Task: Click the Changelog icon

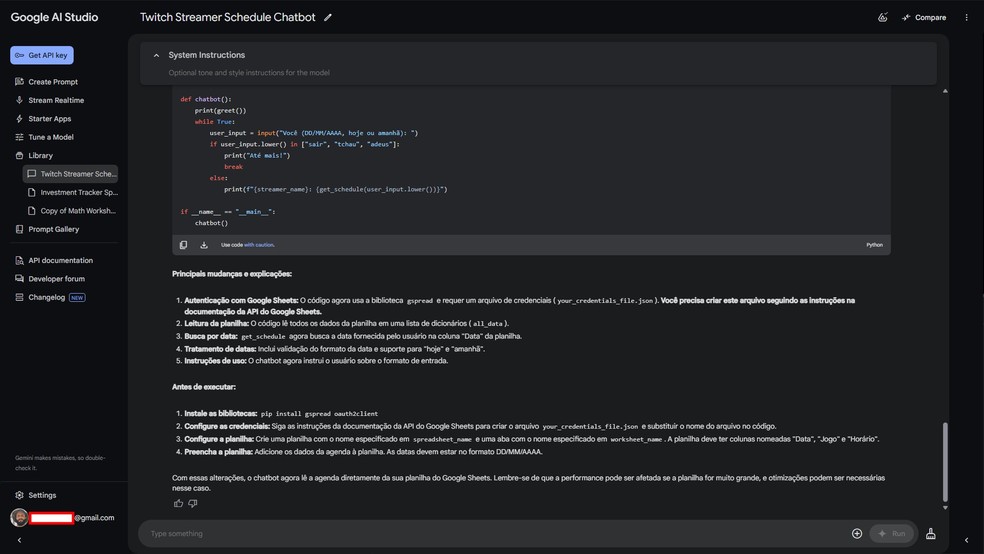Action: pos(19,297)
